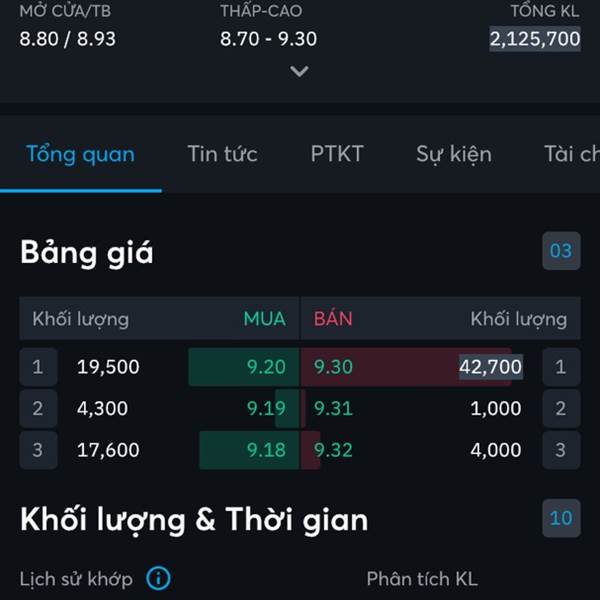Pick buy price 9.18
600x600 pixels.
click(266, 450)
